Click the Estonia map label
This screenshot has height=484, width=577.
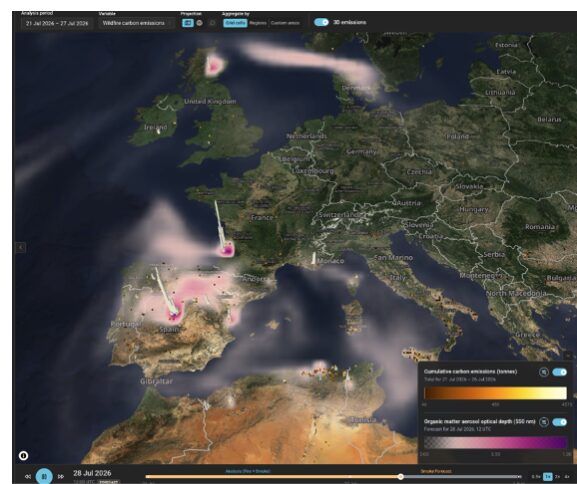click(x=506, y=45)
